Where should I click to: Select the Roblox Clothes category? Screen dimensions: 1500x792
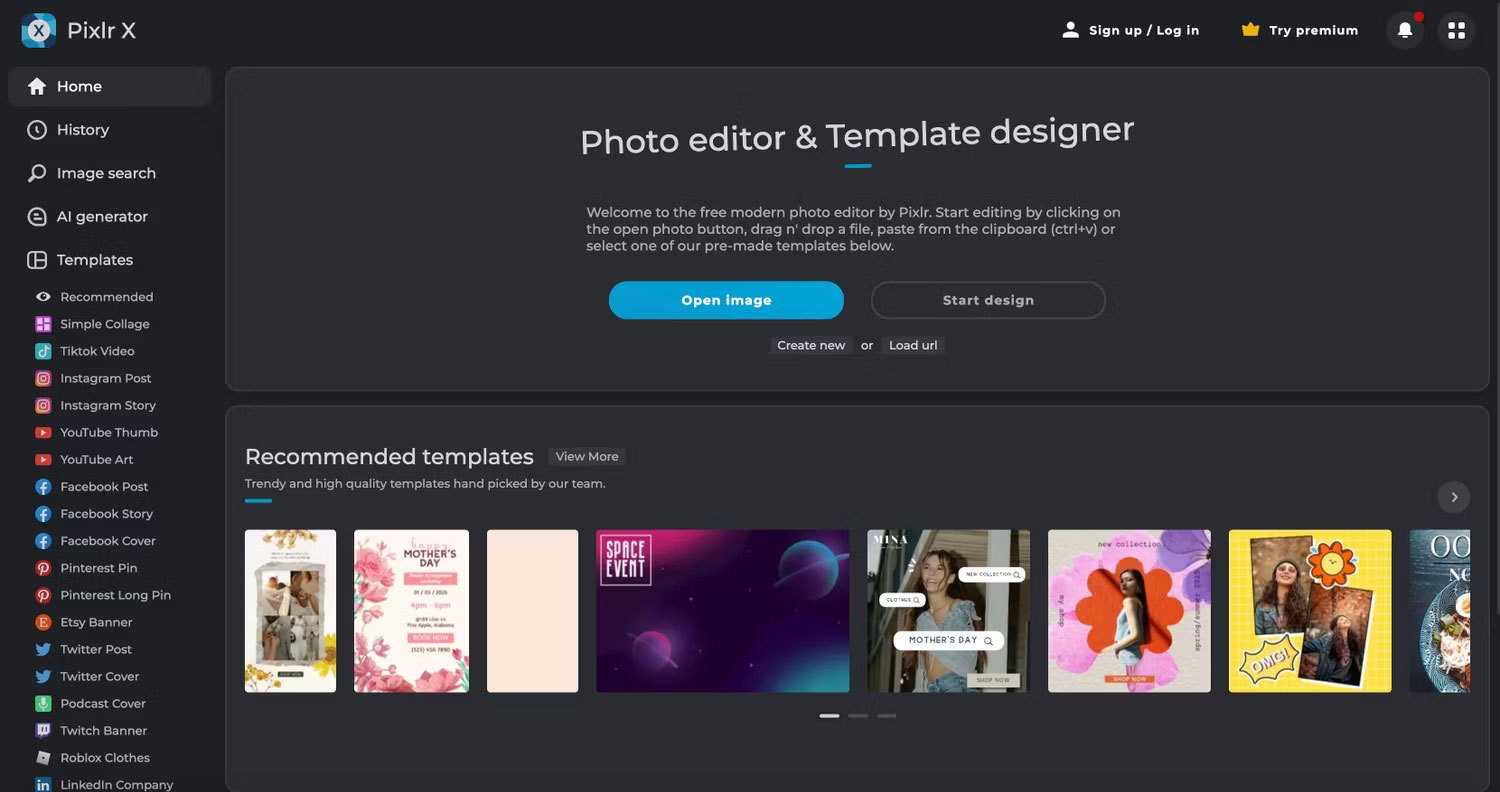pyautogui.click(x=106, y=757)
